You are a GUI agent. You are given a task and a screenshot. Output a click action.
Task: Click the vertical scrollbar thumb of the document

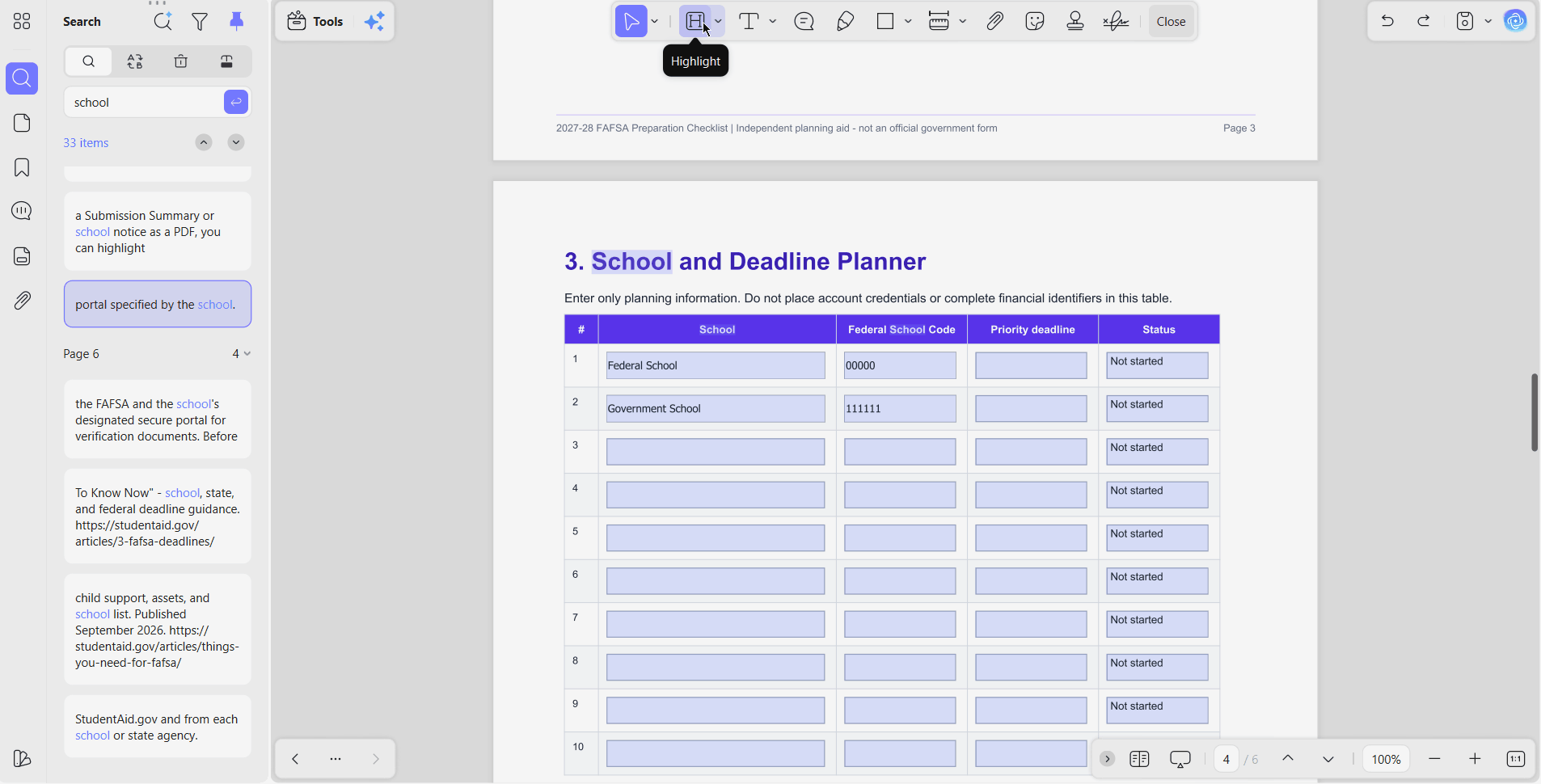click(1534, 412)
